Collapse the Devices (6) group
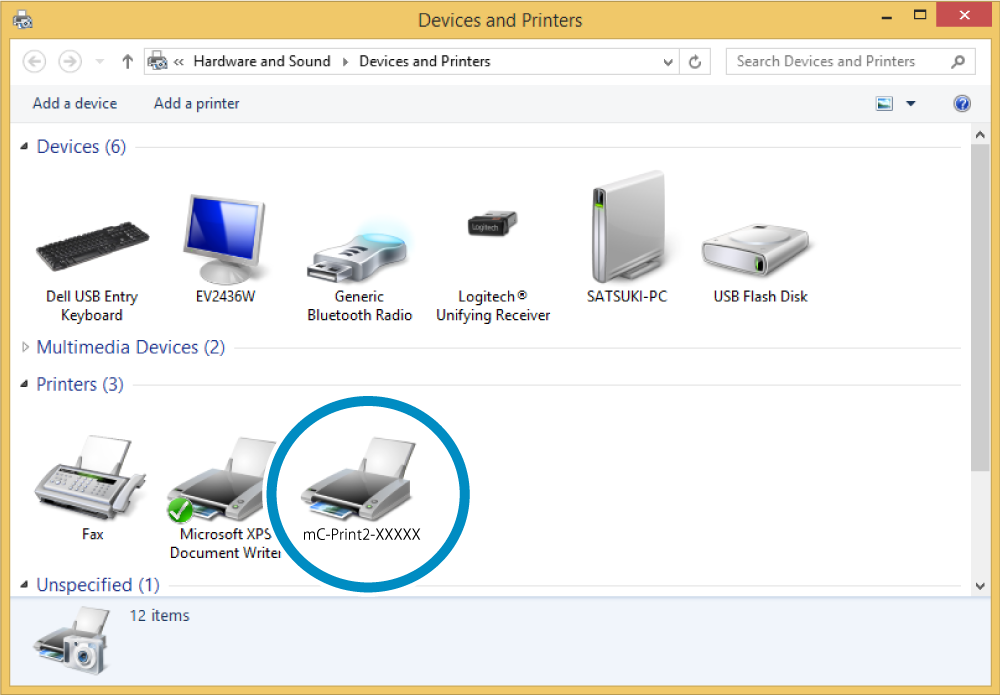 tap(25, 147)
